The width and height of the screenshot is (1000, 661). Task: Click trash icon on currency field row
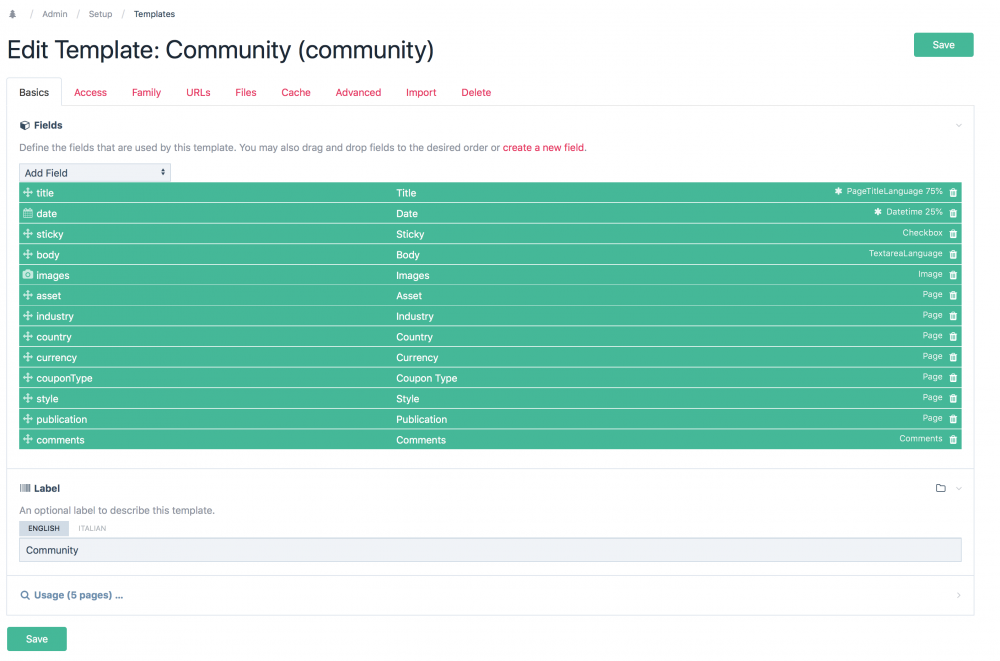tap(953, 358)
